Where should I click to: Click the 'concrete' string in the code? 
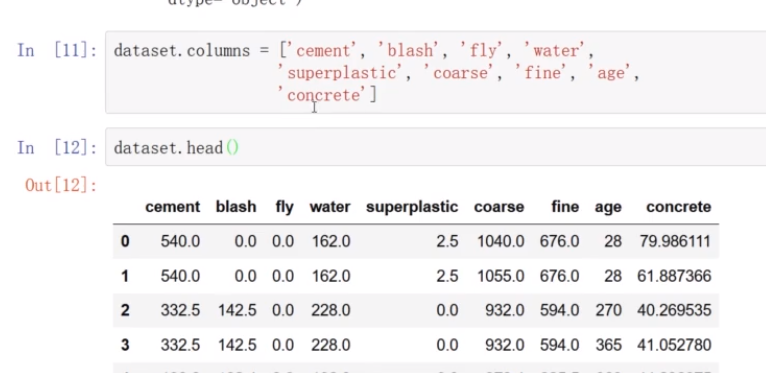[323, 95]
